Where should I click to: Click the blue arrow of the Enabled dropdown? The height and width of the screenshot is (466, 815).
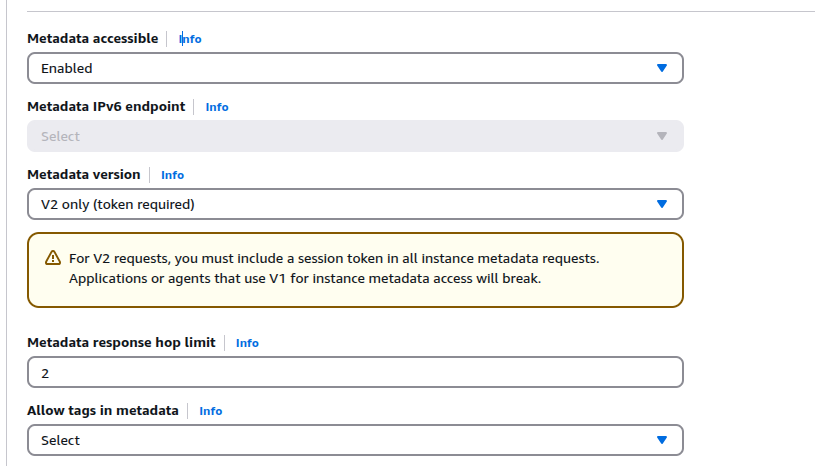(662, 68)
